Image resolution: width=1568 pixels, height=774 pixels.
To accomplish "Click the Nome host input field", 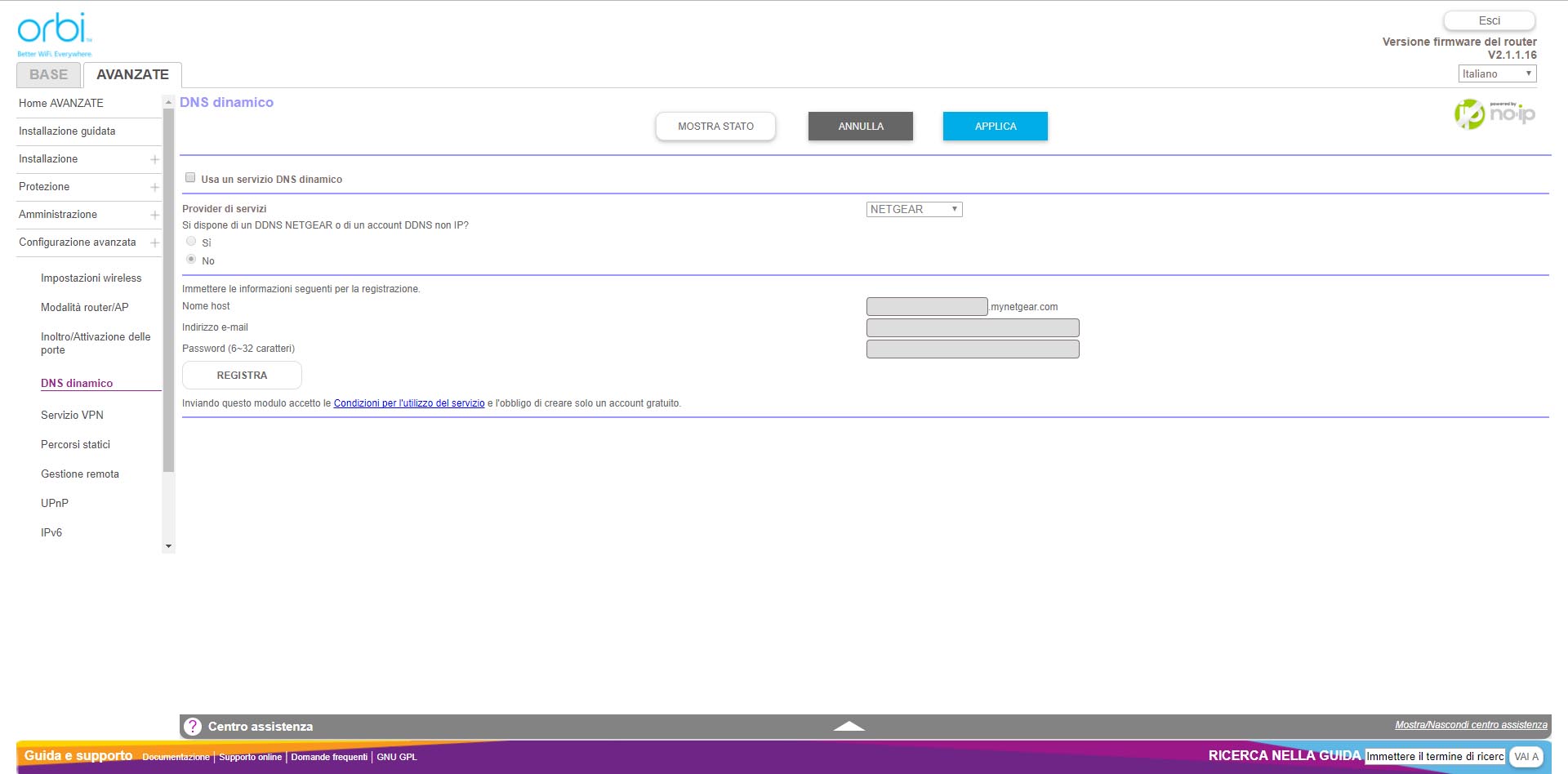I will tap(926, 307).
